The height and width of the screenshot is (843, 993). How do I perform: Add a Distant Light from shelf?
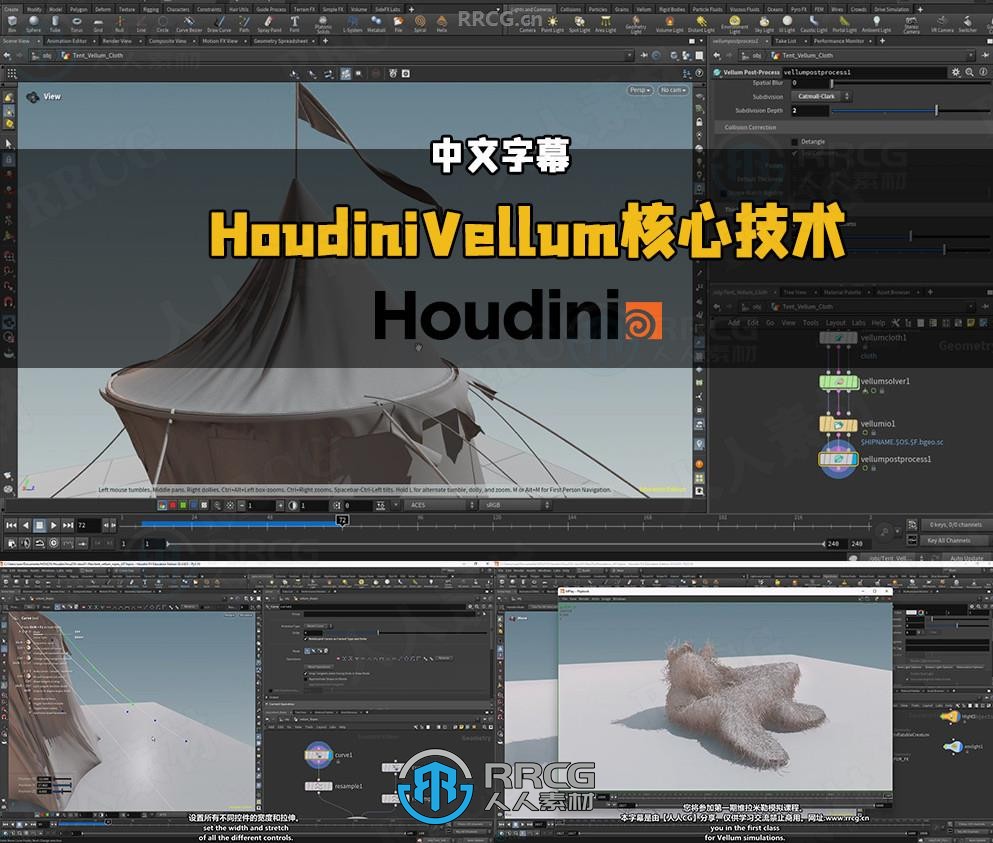(701, 24)
